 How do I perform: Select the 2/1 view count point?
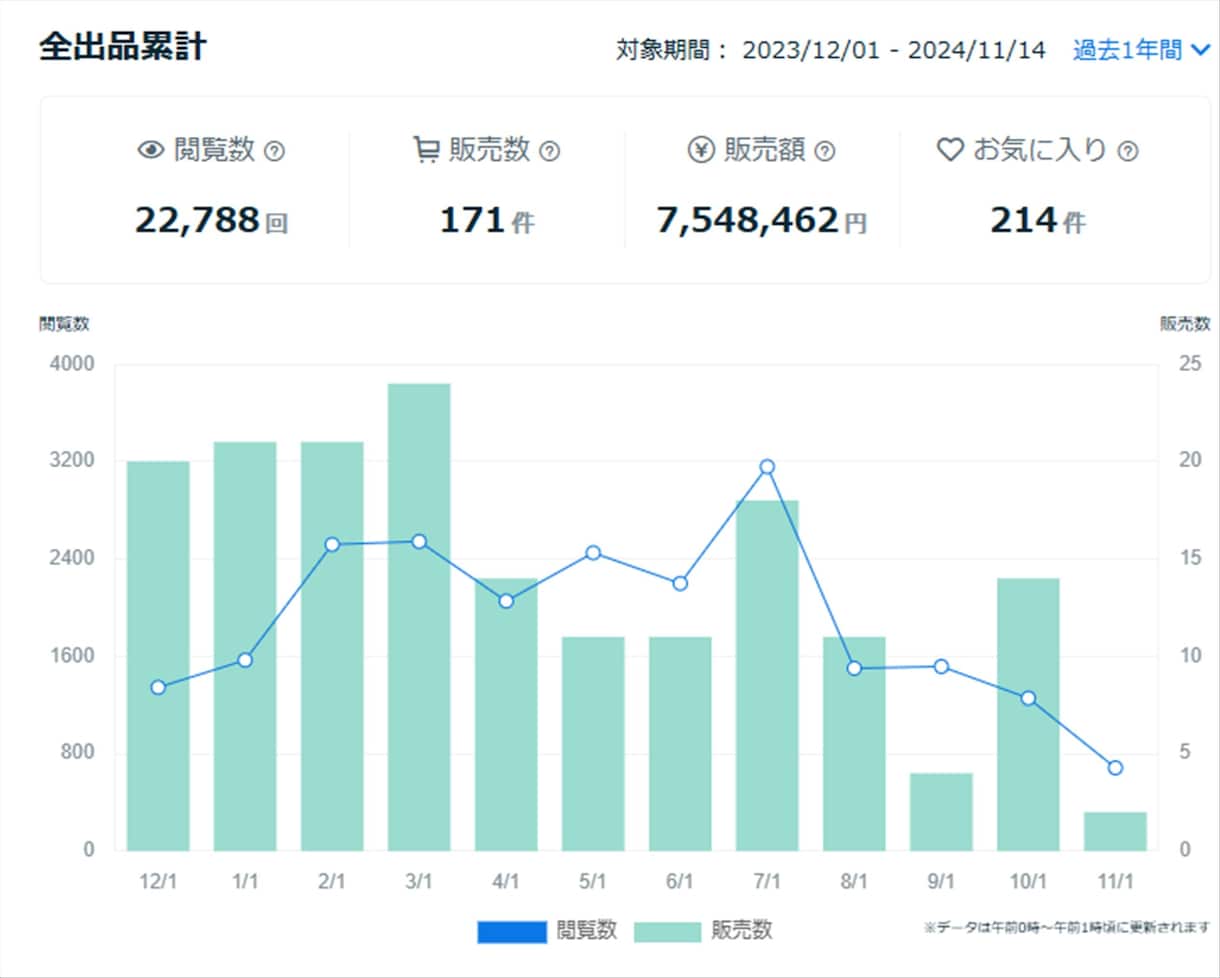pos(332,545)
